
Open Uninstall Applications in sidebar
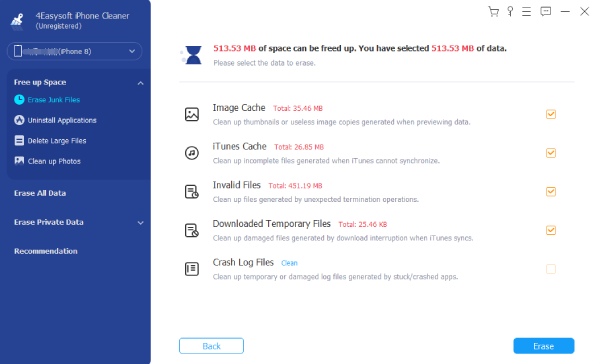coord(62,120)
